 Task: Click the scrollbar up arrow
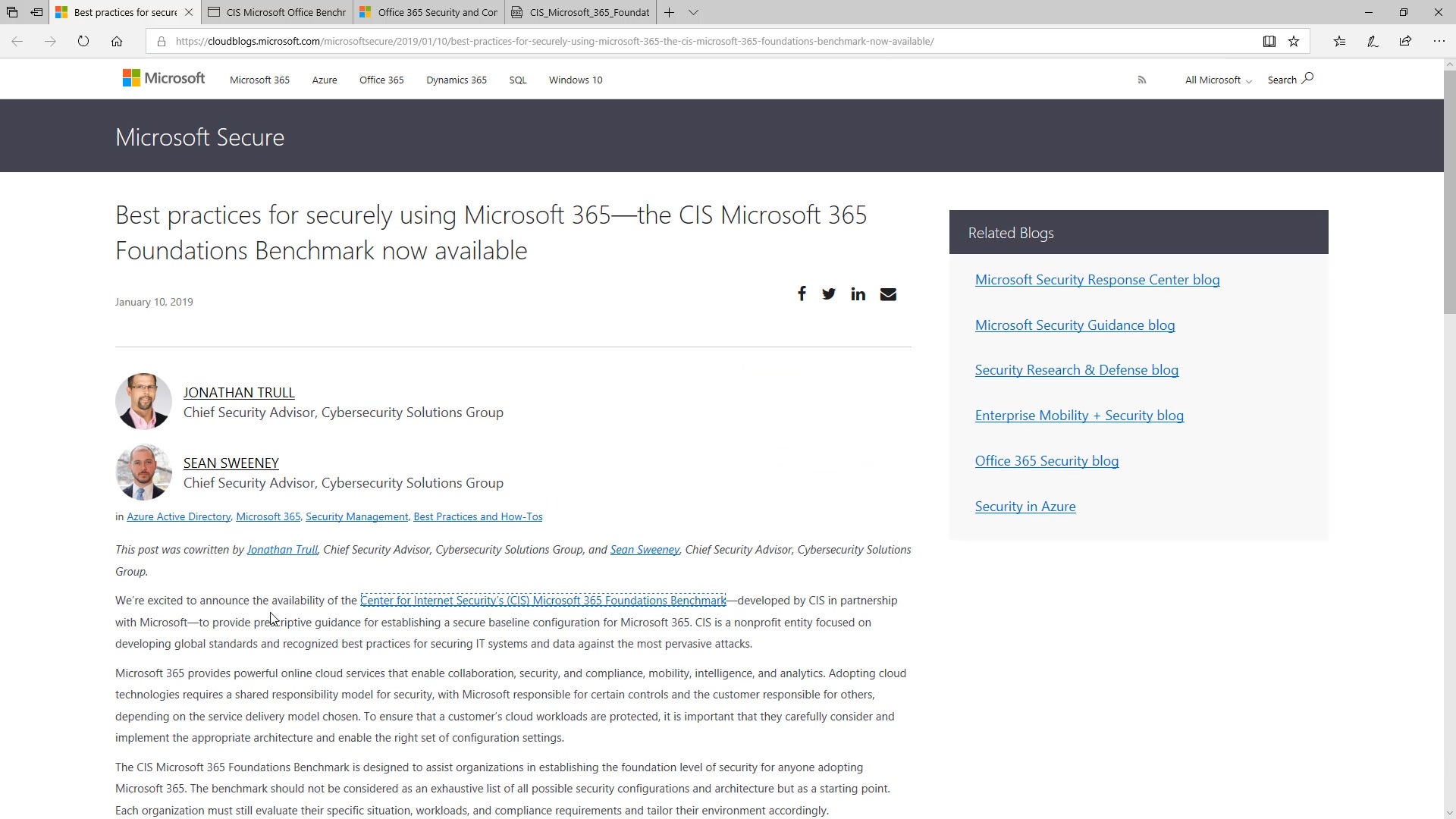(1449, 64)
